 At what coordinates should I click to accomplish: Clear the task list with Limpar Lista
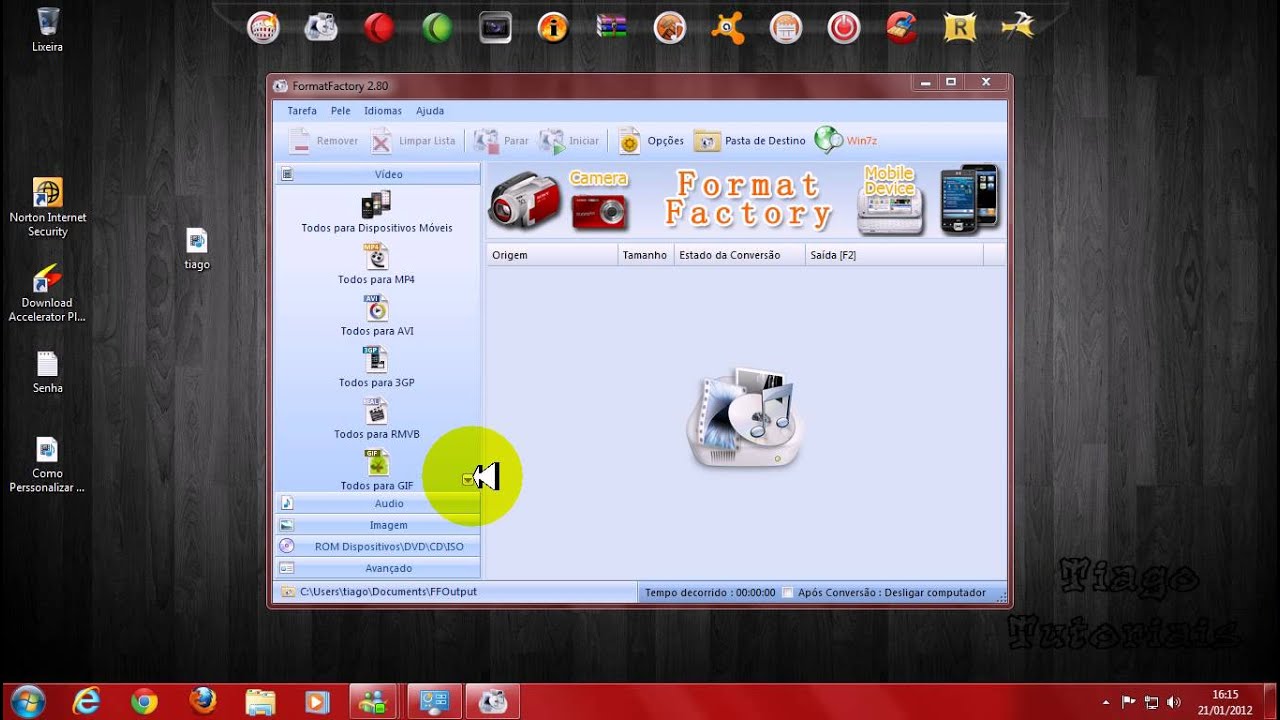coord(413,141)
